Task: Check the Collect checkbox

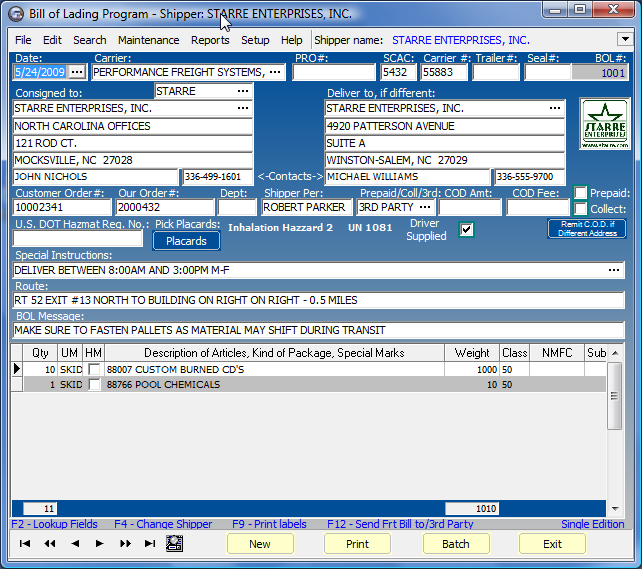Action: tap(581, 209)
